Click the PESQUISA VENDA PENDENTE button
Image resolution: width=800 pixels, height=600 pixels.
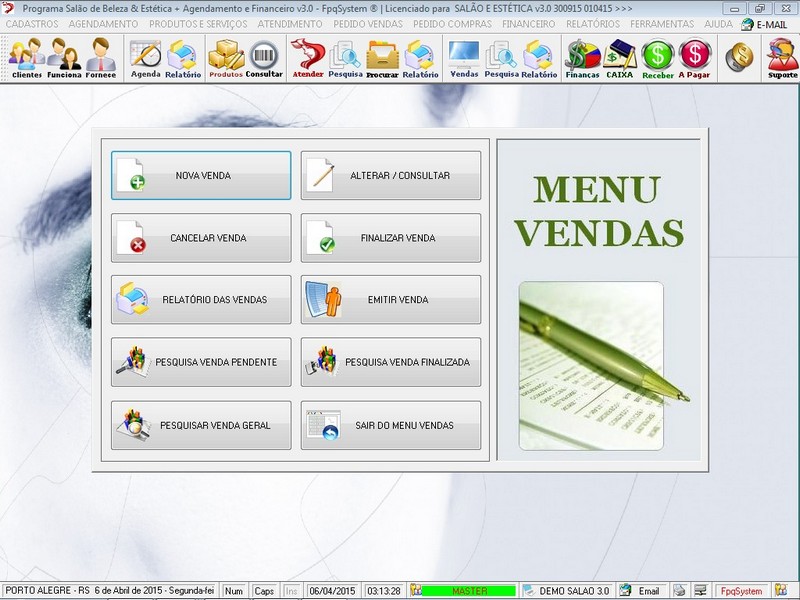[x=201, y=362]
